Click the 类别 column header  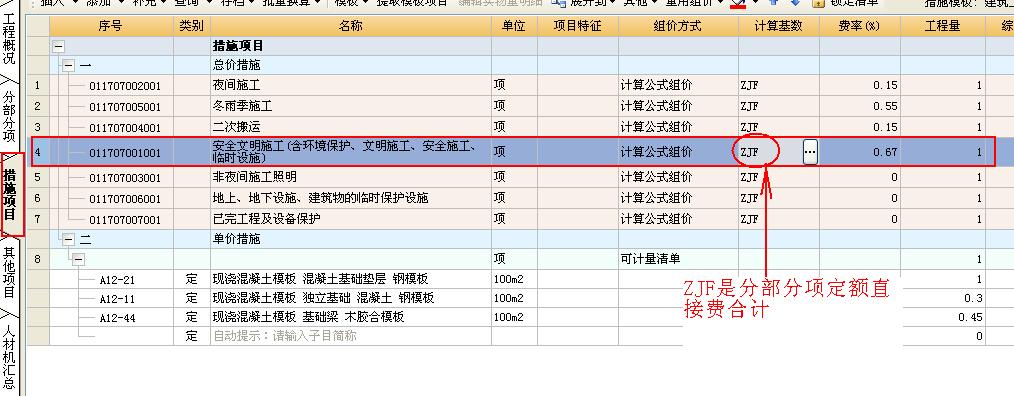191,27
